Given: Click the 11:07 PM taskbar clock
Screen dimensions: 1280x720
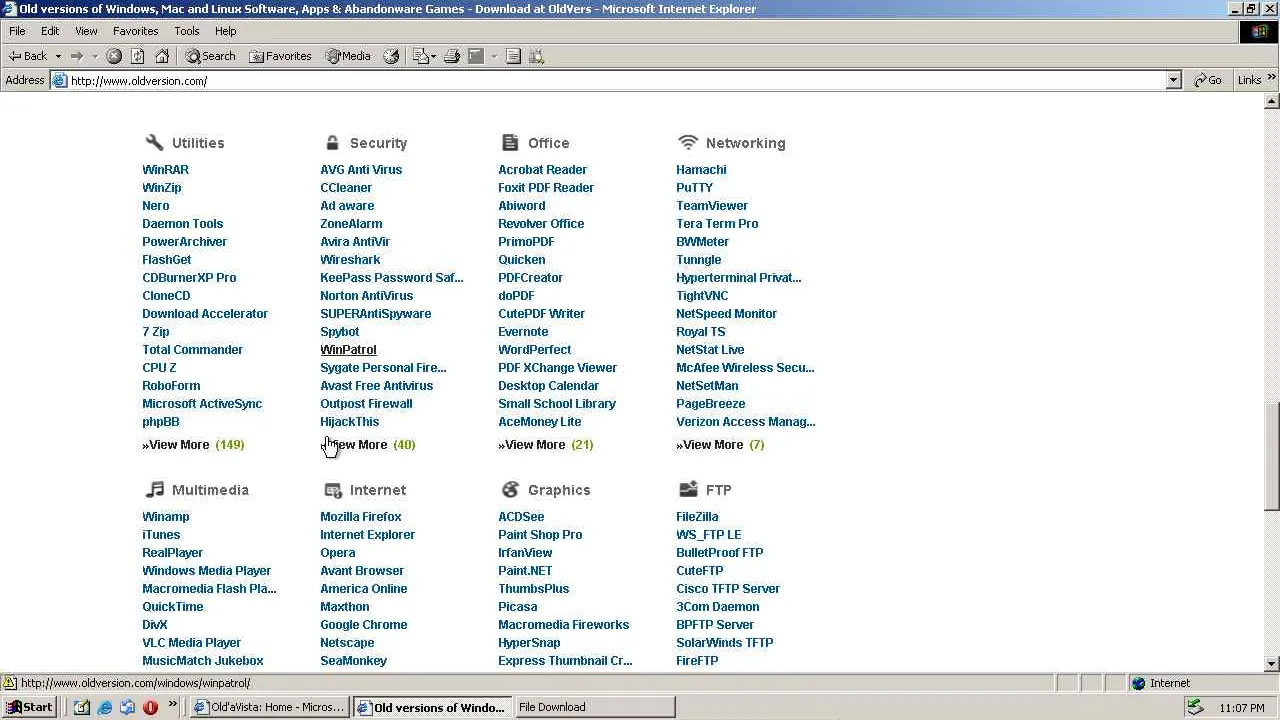Looking at the screenshot, I should click(x=1242, y=708).
